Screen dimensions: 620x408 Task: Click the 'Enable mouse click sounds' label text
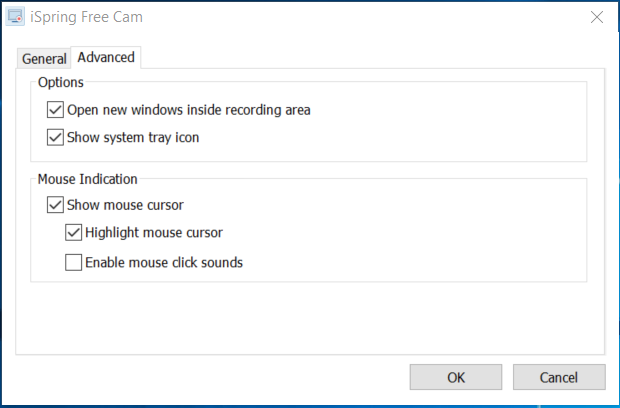click(x=164, y=263)
